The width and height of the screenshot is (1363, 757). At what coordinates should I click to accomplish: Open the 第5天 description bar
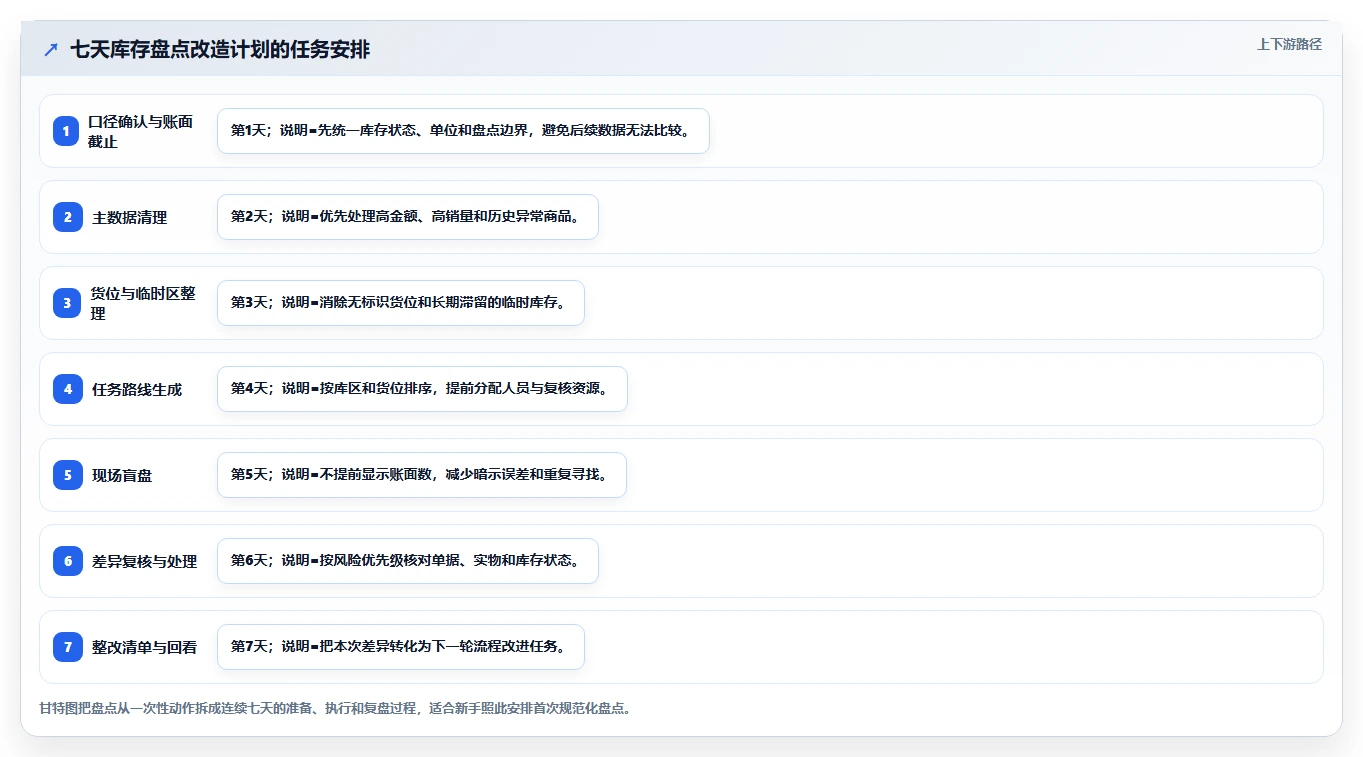[x=422, y=475]
